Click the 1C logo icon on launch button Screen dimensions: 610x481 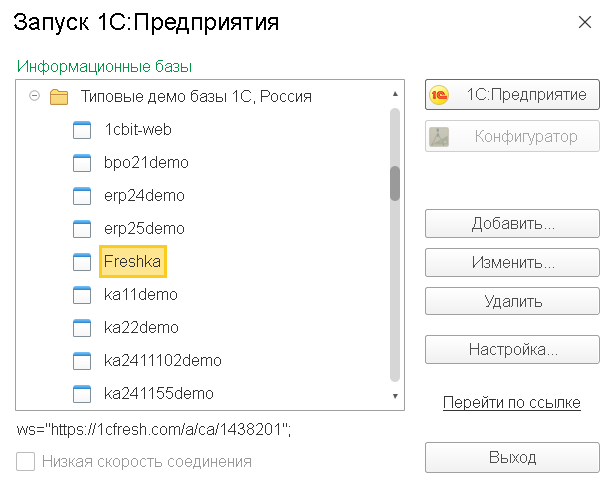[439, 95]
